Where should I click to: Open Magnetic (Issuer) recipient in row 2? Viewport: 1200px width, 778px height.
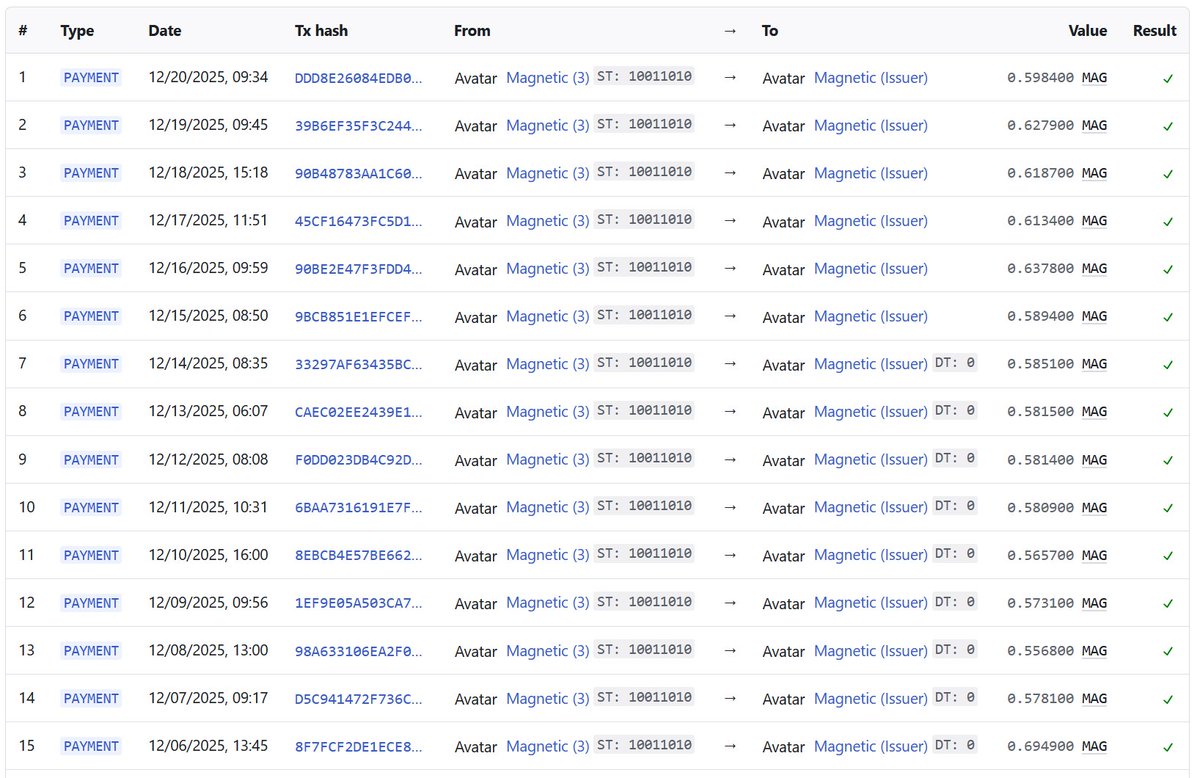pos(871,126)
